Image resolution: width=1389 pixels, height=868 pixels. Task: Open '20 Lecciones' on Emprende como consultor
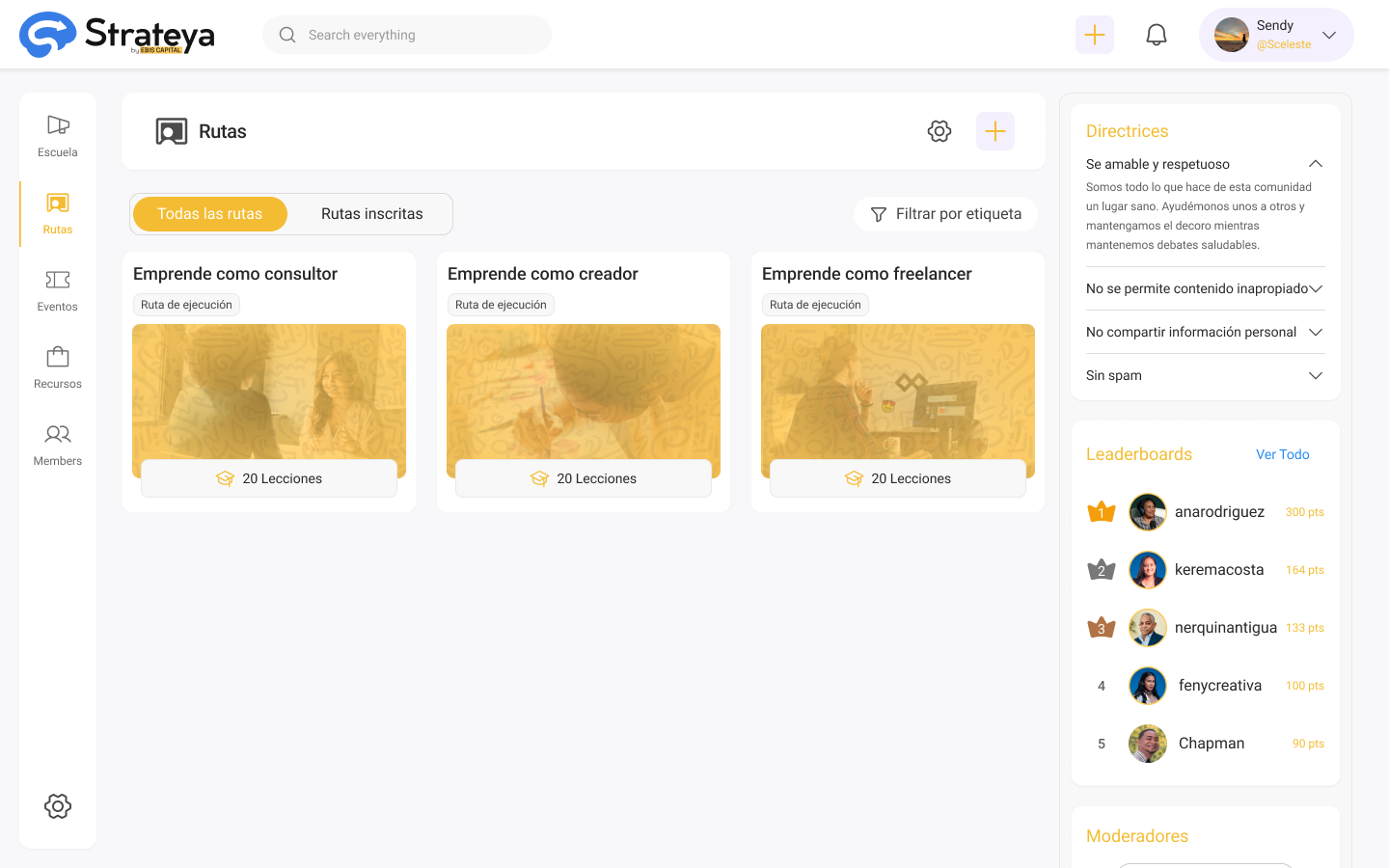[x=269, y=478]
